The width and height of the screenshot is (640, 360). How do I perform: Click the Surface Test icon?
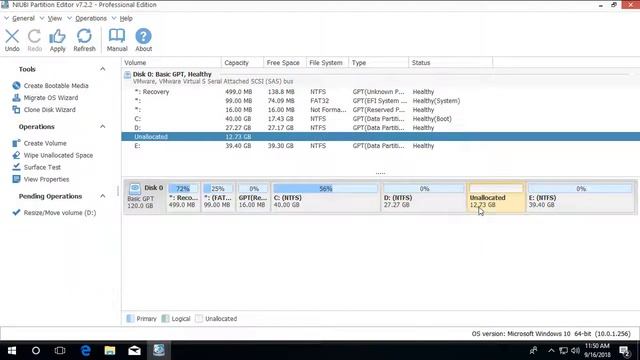tap(16, 167)
